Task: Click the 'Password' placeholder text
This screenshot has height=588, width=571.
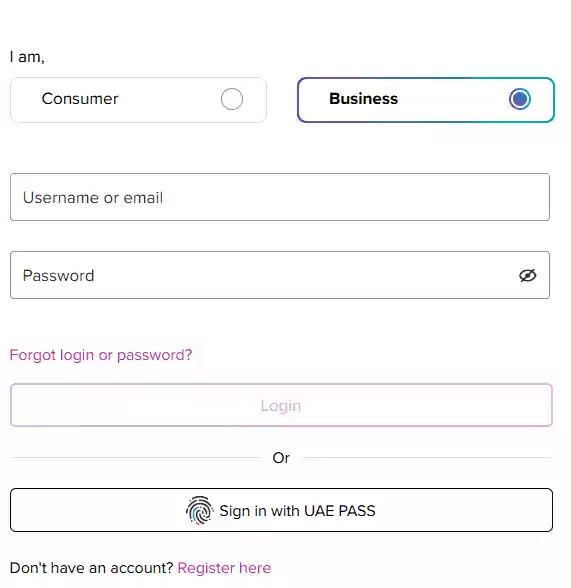Action: point(58,276)
